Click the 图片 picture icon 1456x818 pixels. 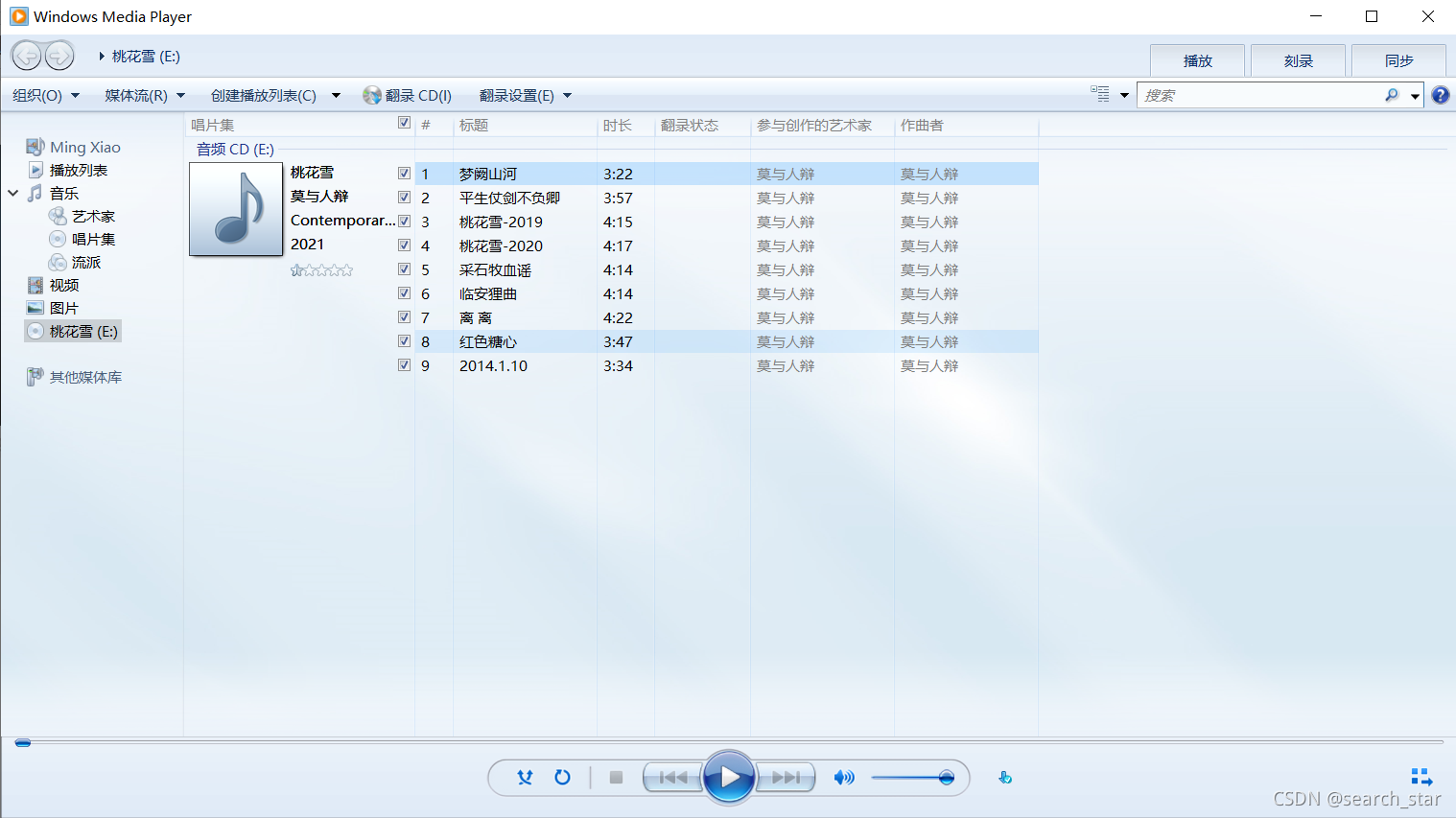[35, 308]
